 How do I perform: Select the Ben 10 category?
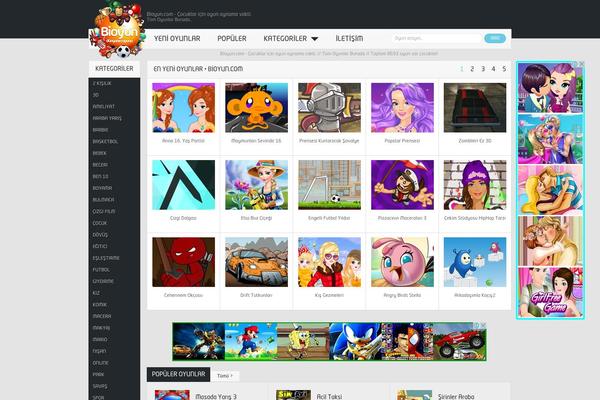tap(100, 176)
